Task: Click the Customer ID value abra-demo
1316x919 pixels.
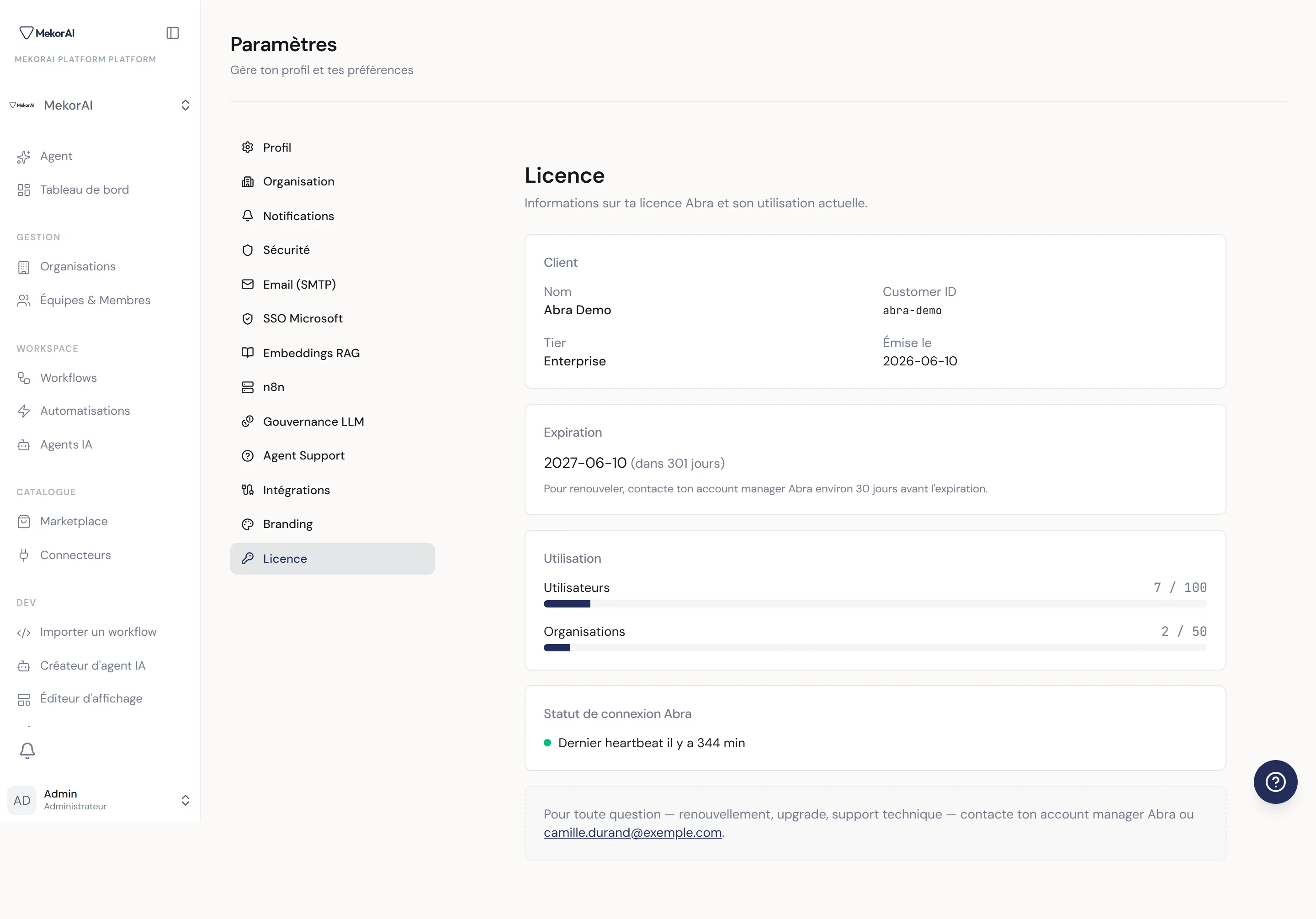Action: 912,311
